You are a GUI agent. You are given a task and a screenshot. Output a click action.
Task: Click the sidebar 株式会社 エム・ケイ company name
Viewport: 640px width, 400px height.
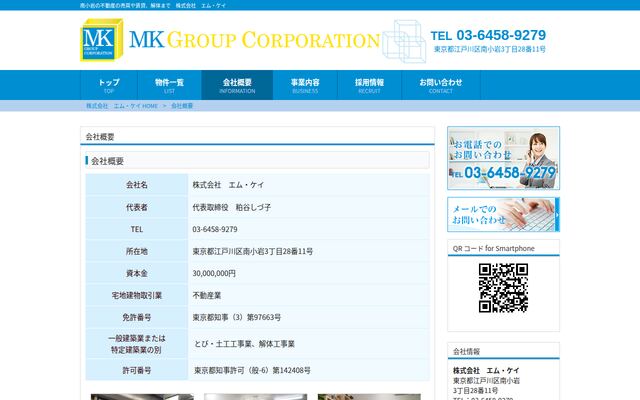[x=486, y=371]
